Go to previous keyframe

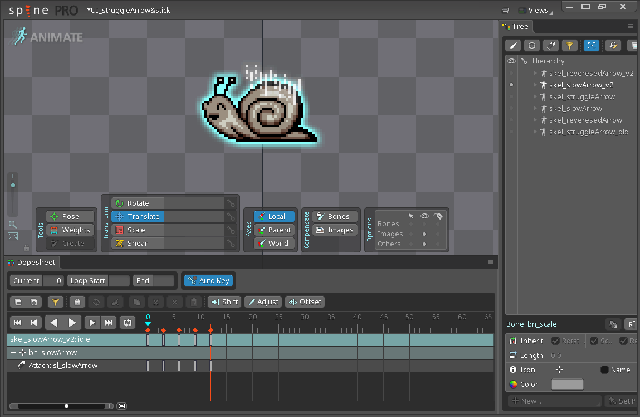point(34,323)
